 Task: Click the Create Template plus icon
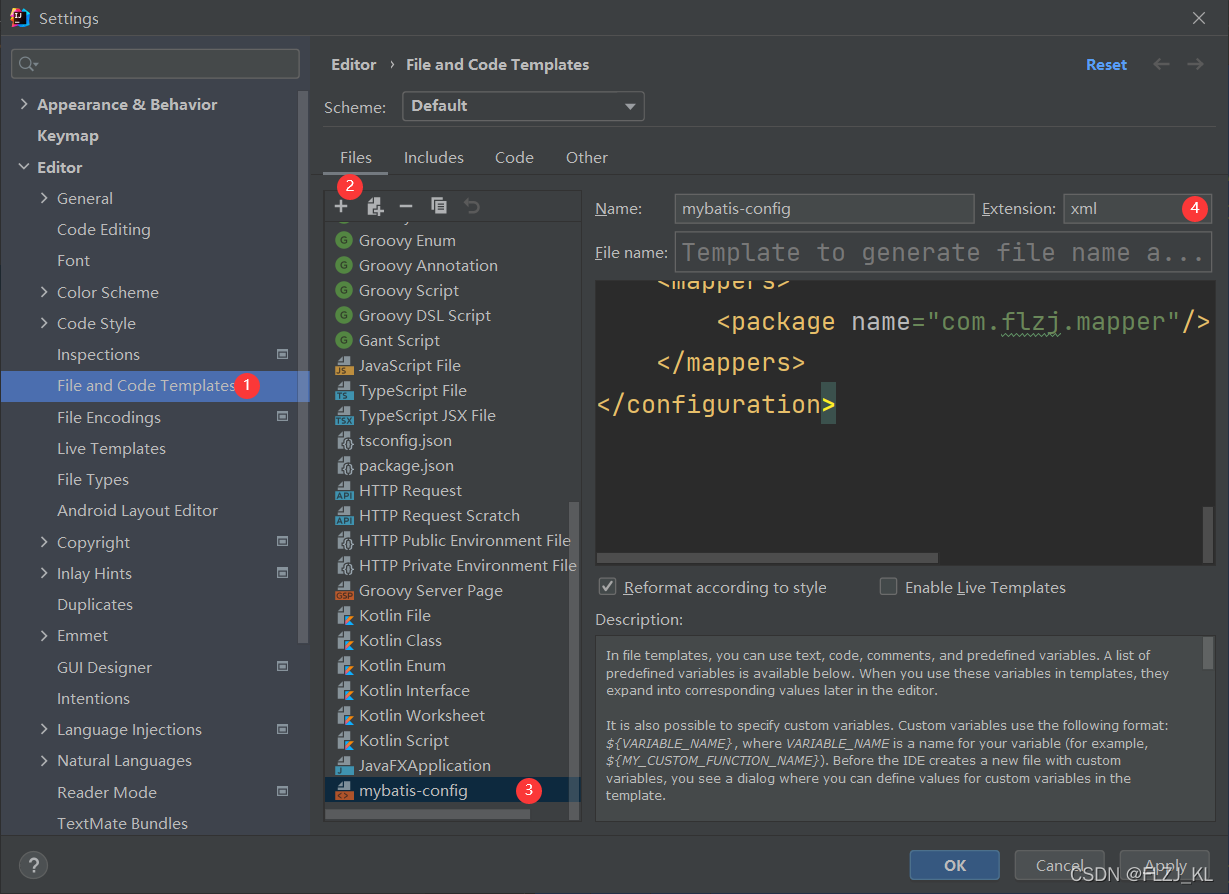pos(341,206)
